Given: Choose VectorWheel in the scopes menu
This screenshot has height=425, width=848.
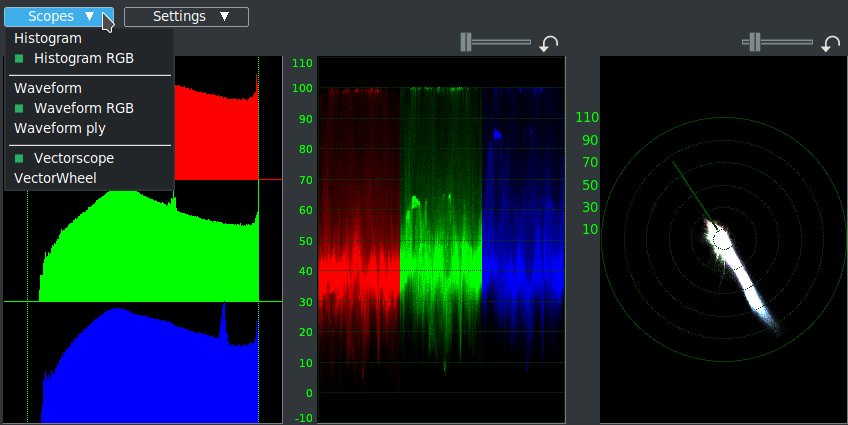Looking at the screenshot, I should [55, 179].
